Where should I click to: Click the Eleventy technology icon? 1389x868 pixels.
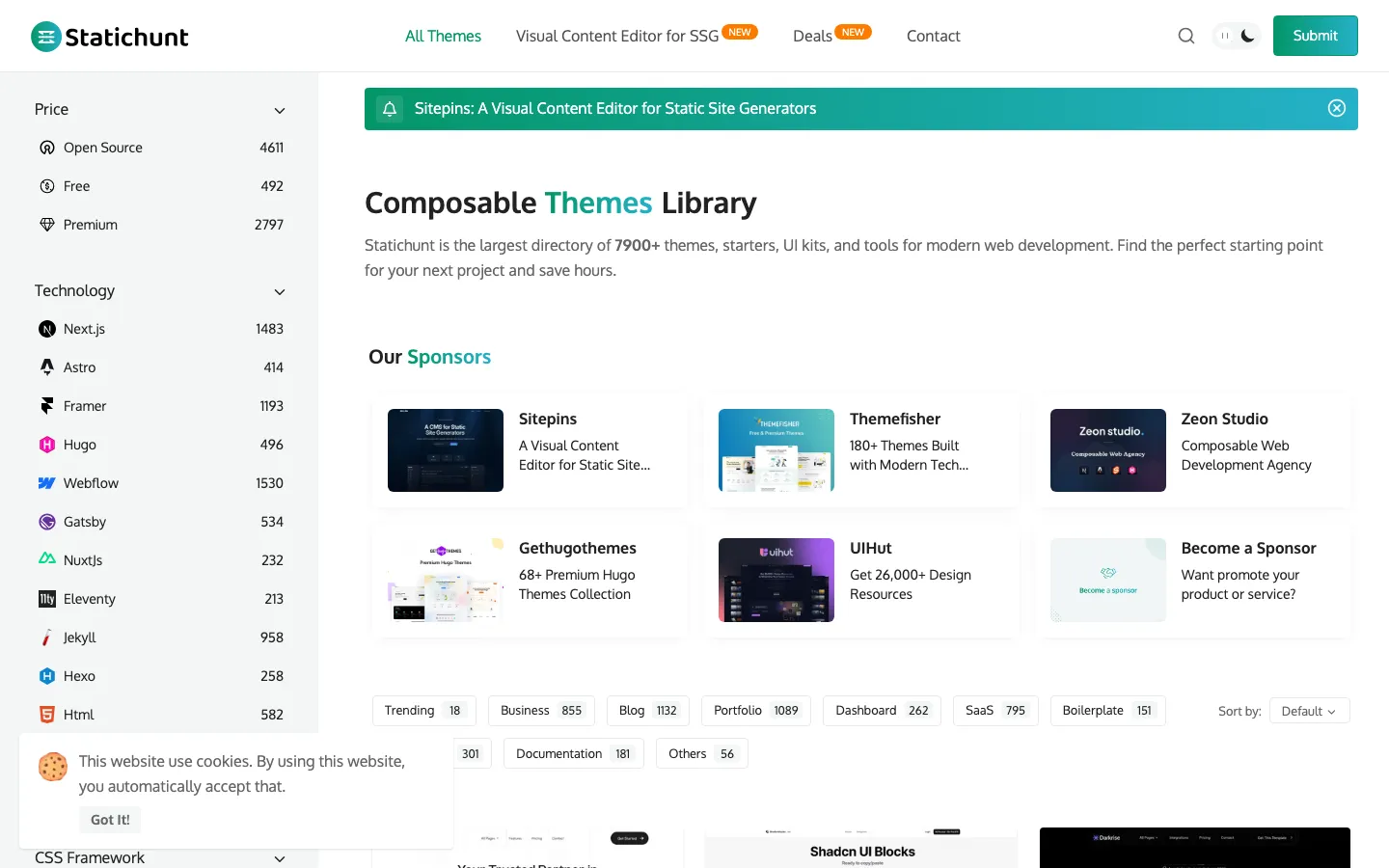(x=47, y=599)
